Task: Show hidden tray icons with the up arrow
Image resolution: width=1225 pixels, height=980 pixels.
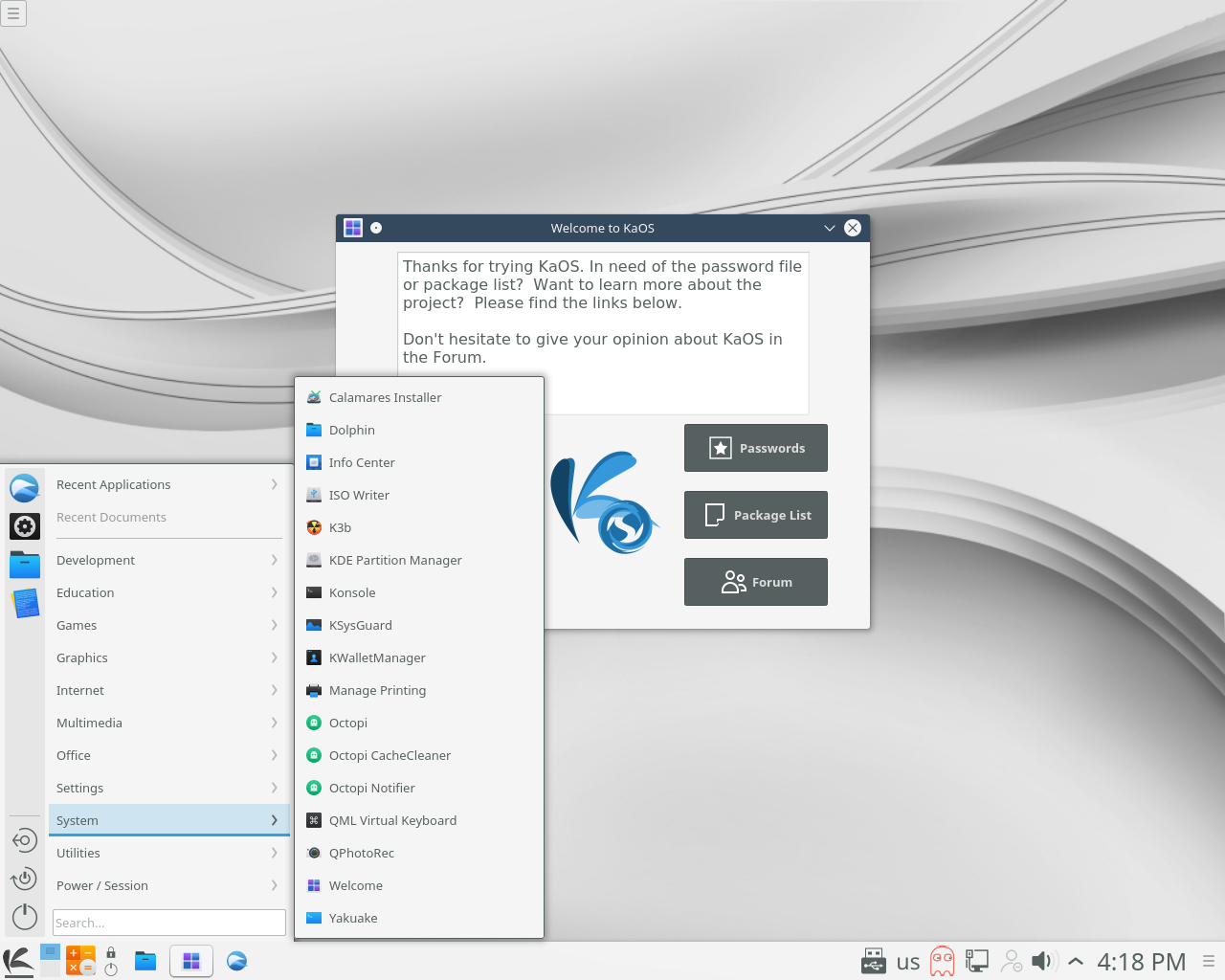Action: (1076, 961)
